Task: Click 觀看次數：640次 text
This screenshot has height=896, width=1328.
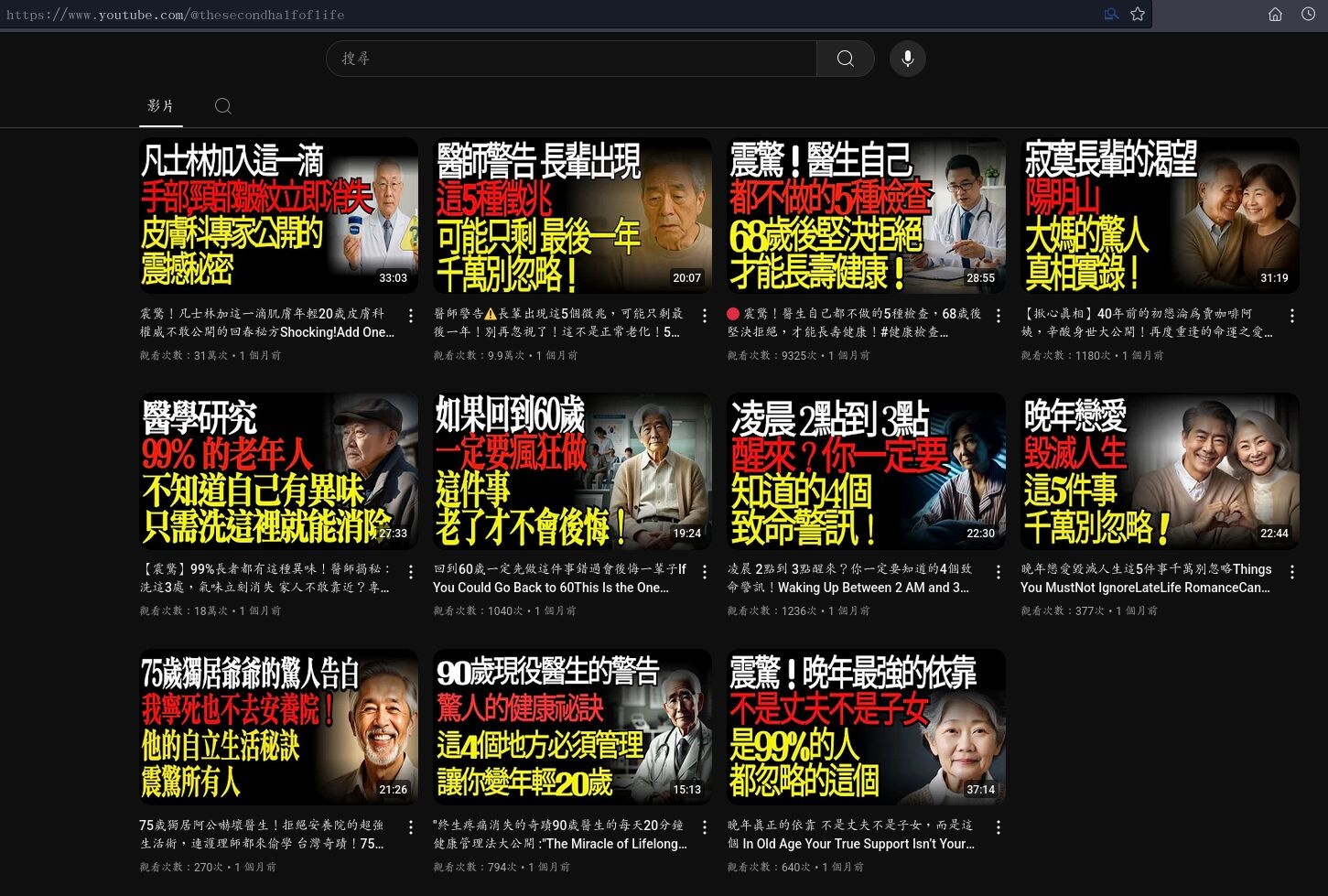Action: 769,867
